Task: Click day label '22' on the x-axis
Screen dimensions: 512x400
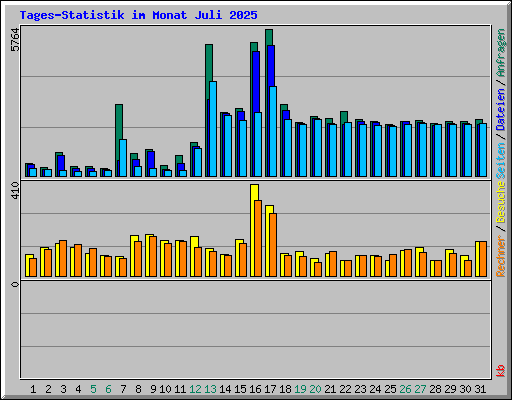Action: tap(345, 389)
